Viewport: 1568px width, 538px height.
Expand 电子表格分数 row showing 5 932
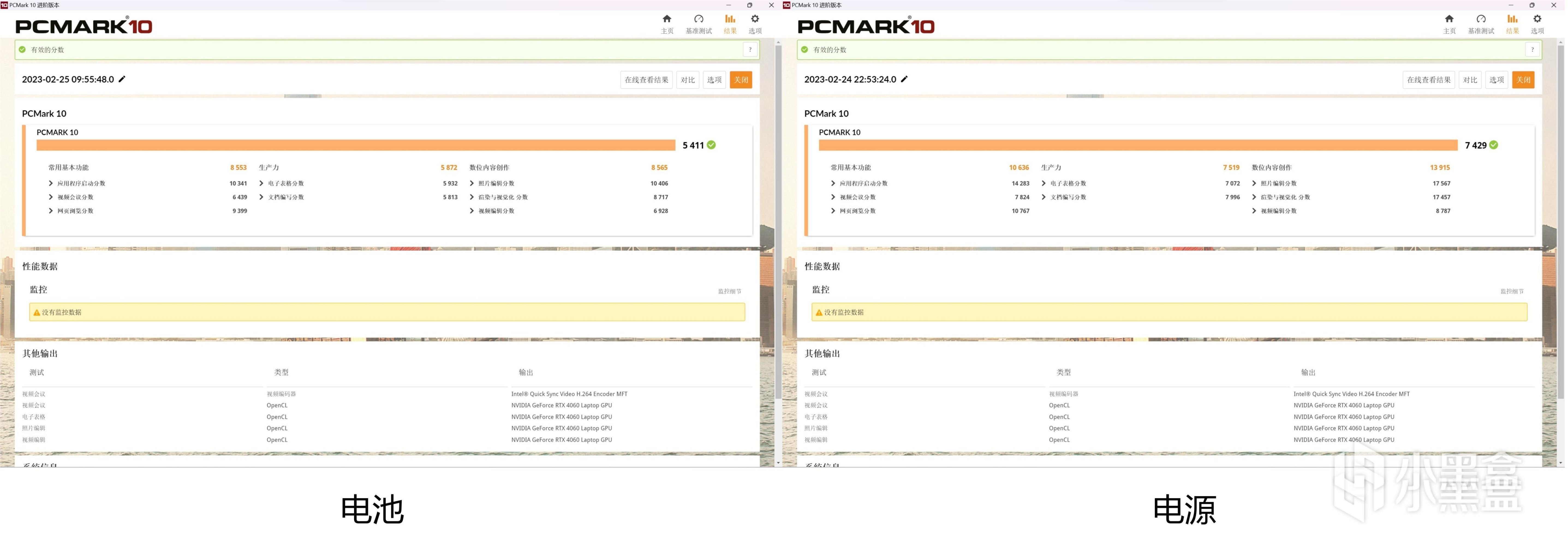tap(262, 184)
